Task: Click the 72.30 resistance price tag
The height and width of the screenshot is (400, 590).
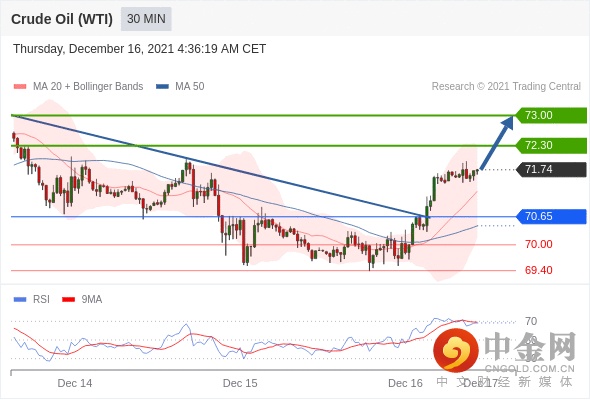Action: click(x=551, y=145)
